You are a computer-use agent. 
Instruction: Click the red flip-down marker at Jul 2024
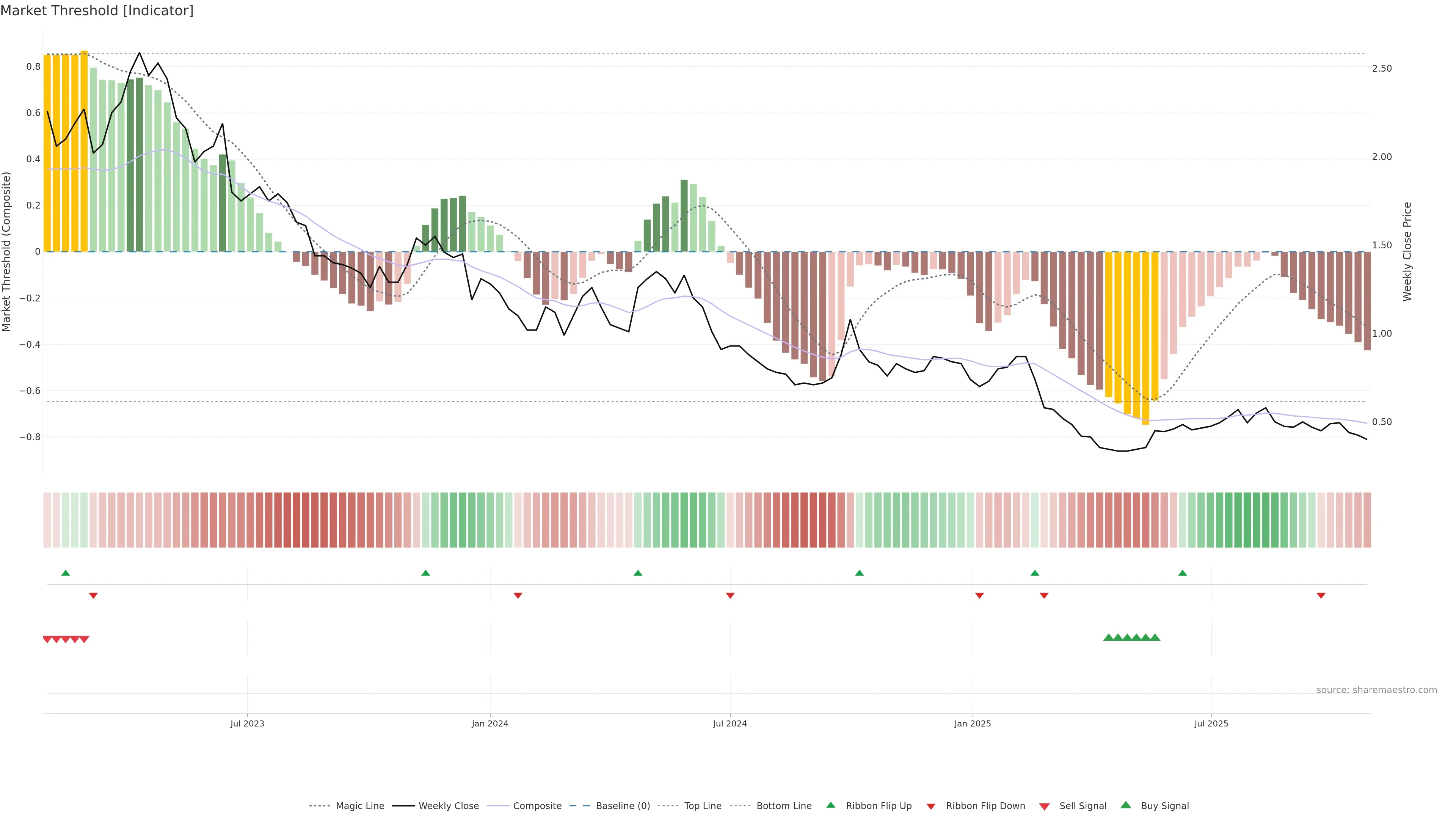730,596
